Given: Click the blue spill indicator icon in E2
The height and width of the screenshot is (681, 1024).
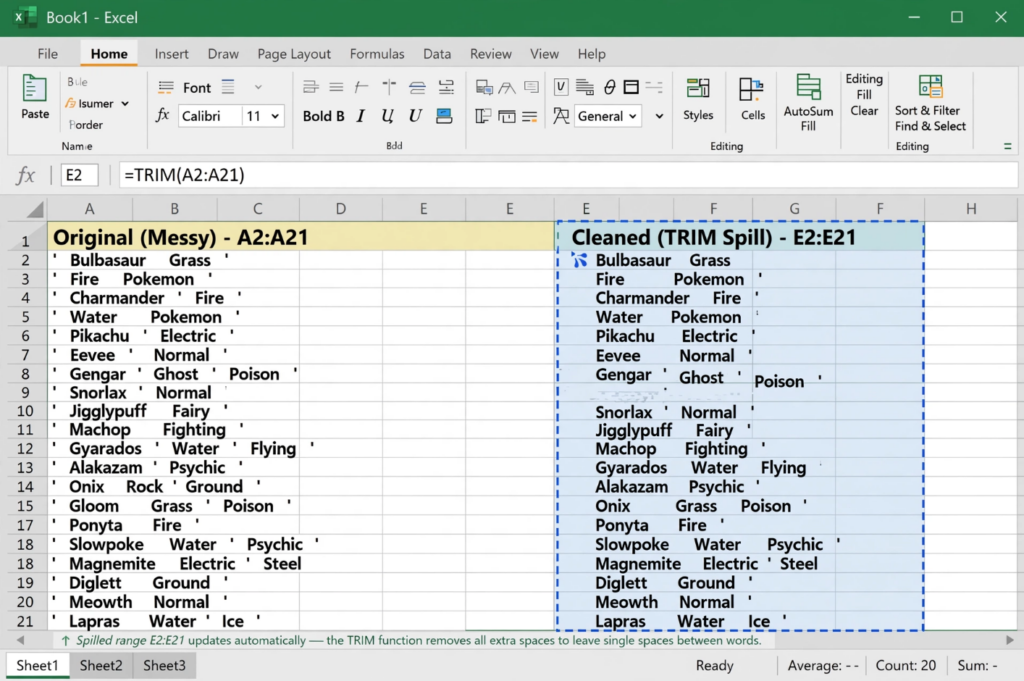Looking at the screenshot, I should click(x=579, y=260).
